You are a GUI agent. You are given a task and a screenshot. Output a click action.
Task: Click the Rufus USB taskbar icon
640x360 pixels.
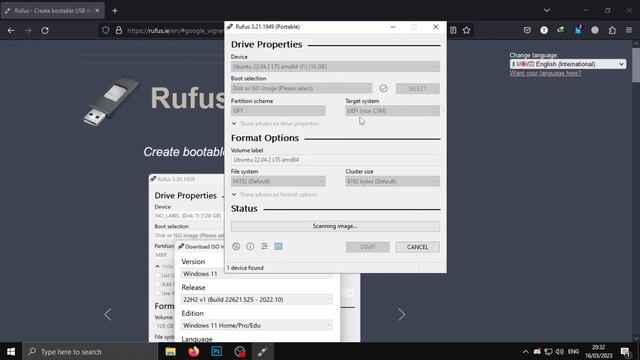coord(263,351)
